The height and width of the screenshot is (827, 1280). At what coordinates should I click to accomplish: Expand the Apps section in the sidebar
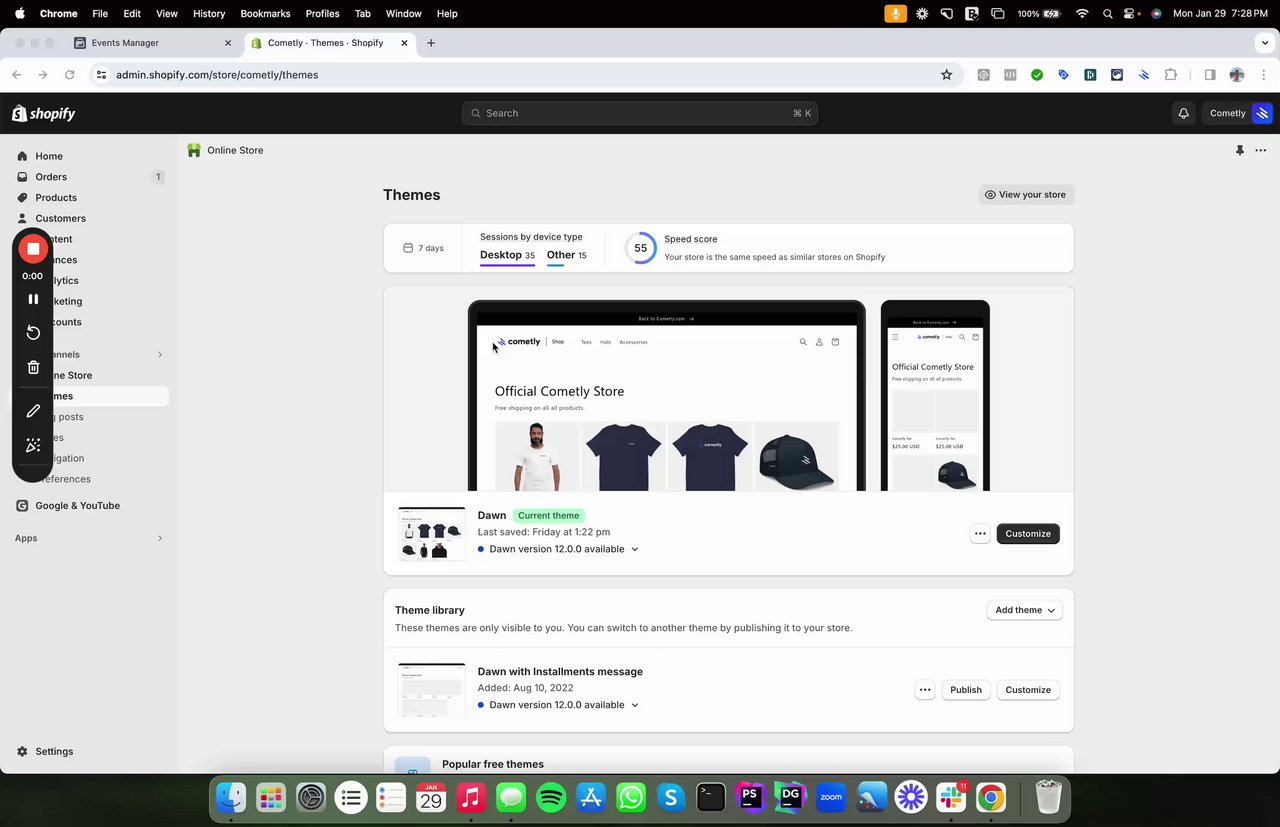coord(160,539)
